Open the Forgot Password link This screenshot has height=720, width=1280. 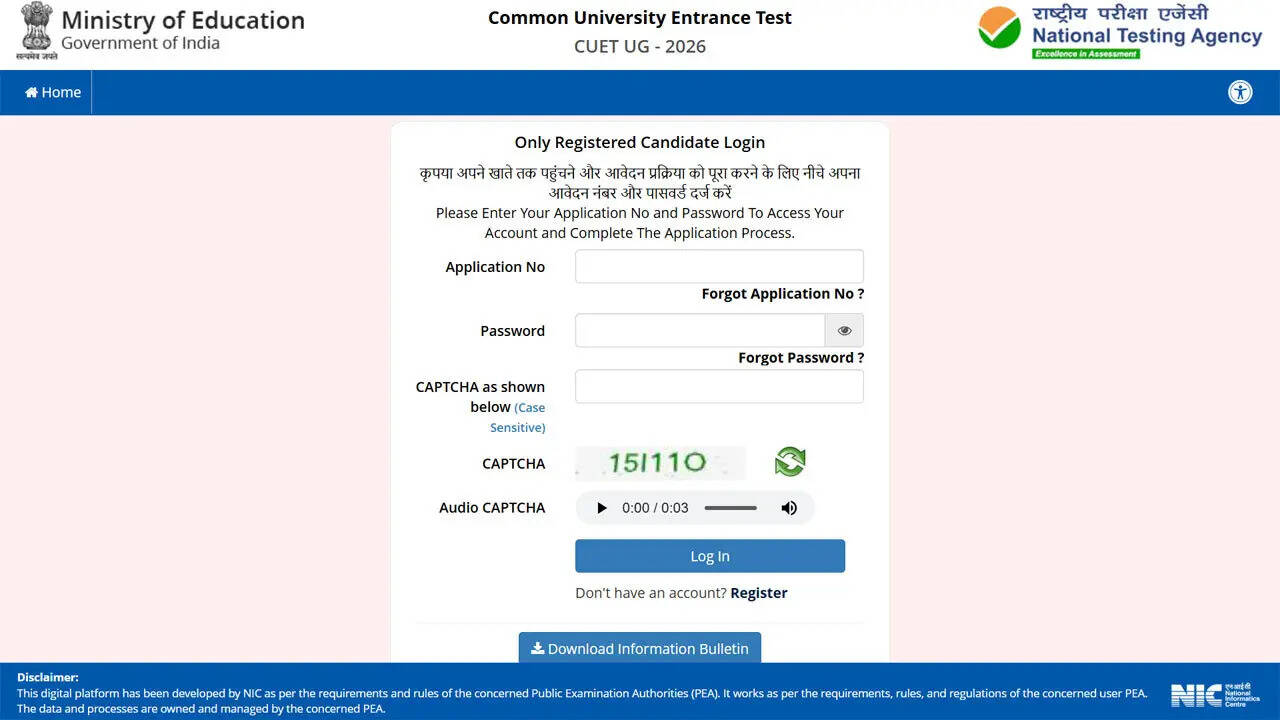tap(800, 358)
